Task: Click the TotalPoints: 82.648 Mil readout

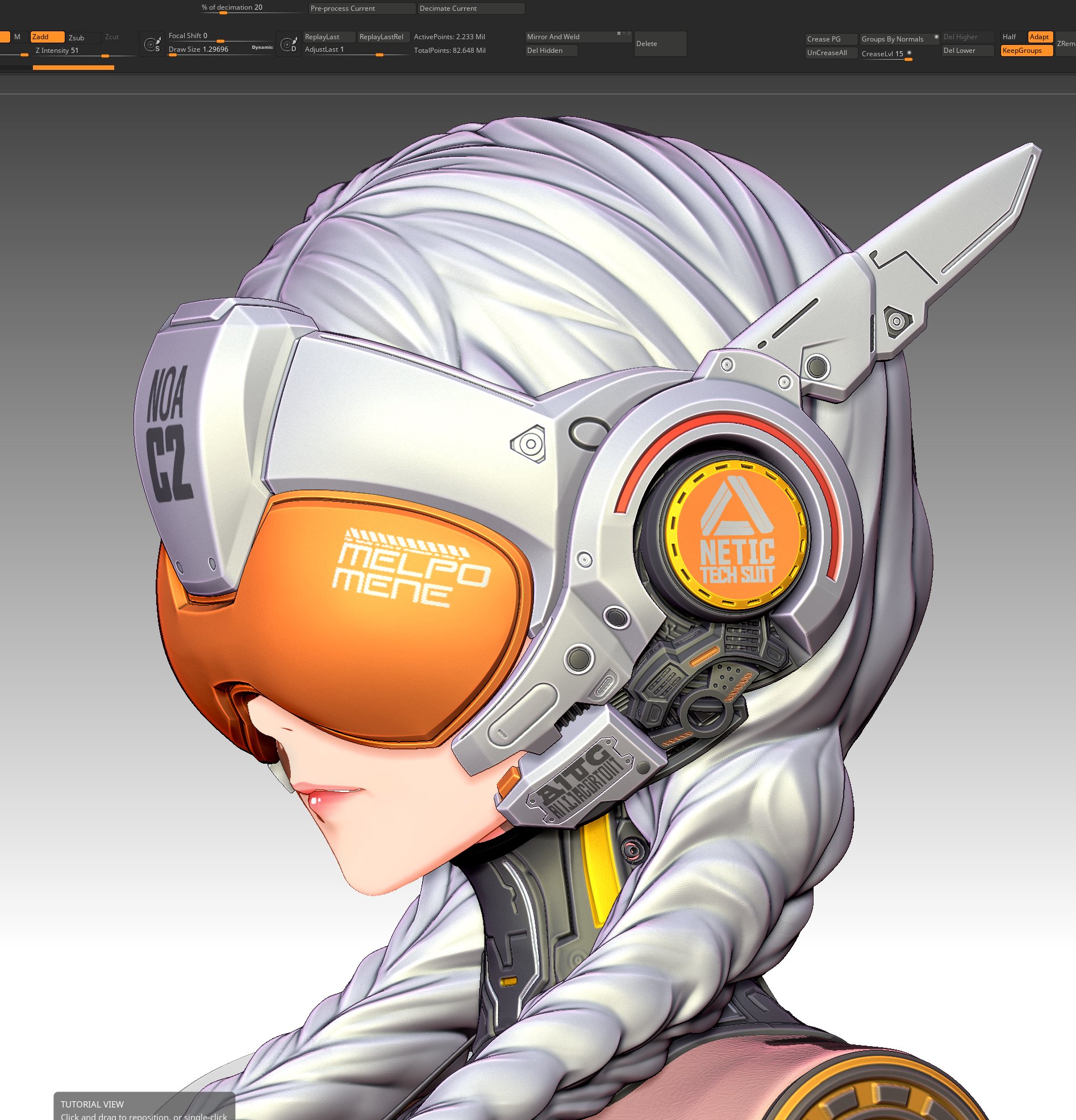Action: pos(450,51)
